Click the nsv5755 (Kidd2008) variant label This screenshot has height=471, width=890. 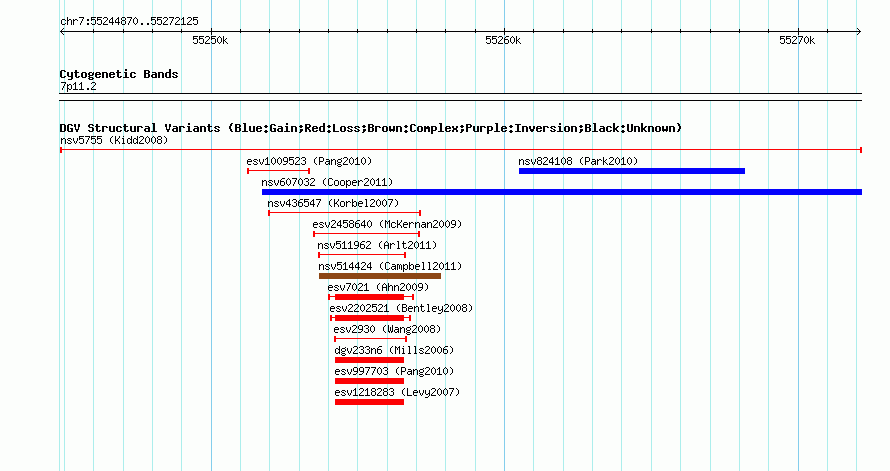(x=114, y=140)
